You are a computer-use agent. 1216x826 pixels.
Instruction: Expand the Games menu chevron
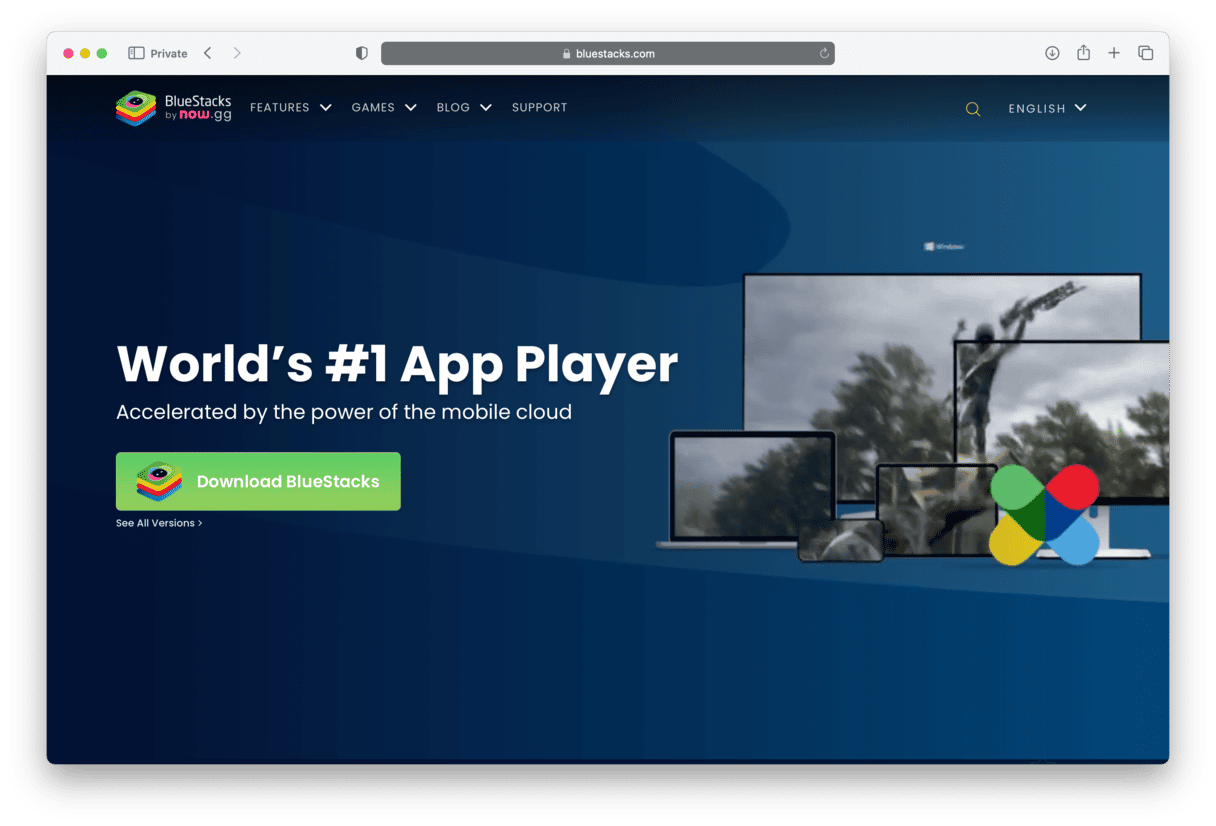[411, 108]
